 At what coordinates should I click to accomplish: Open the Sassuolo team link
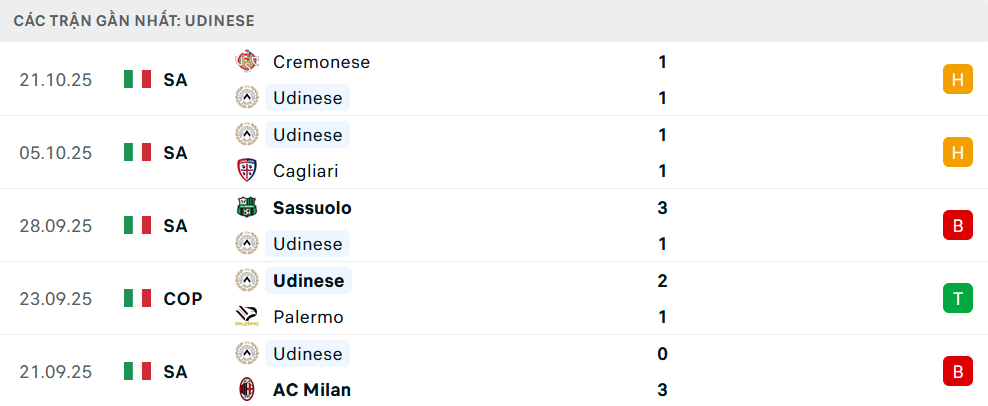[311, 208]
